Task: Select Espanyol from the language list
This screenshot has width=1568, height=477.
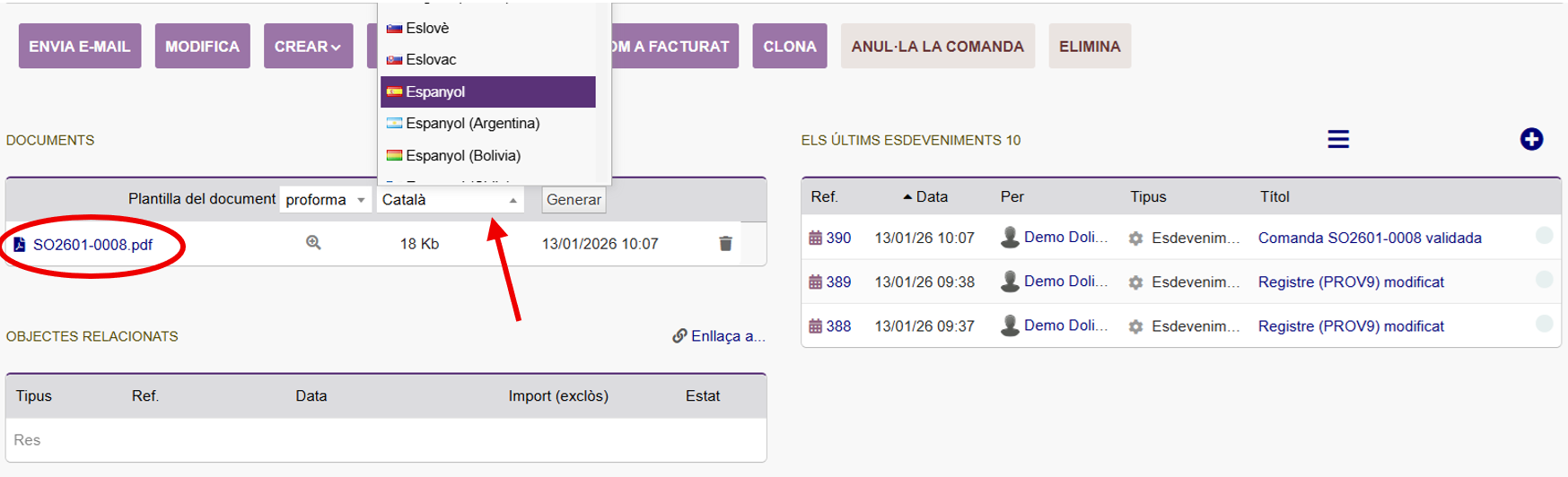Action: [487, 92]
